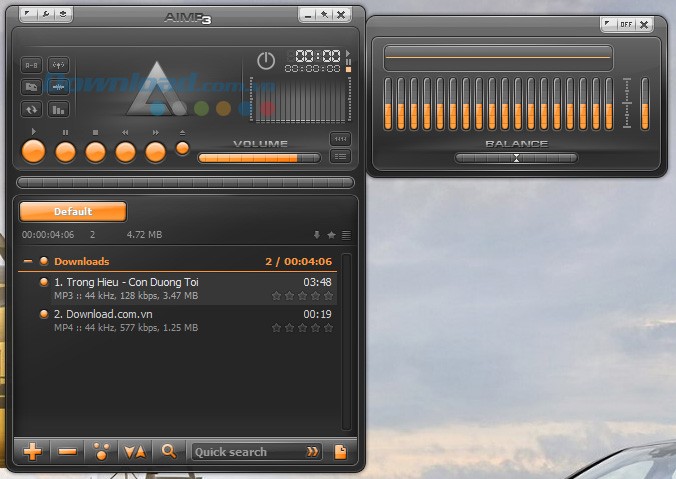Open the equalizer window menu arrow
676x479 pixels.
point(608,24)
